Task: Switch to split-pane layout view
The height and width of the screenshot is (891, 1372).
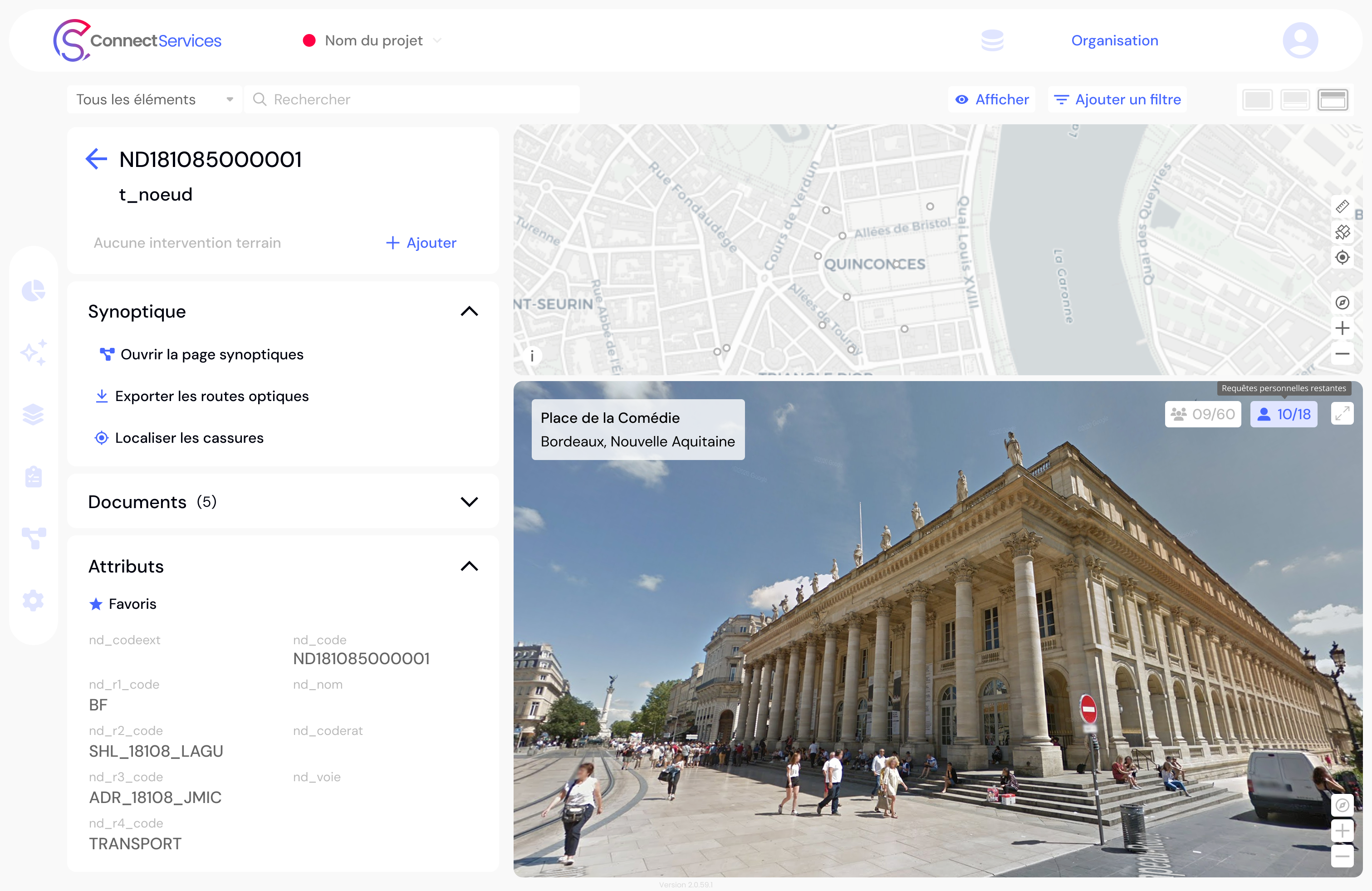Action: click(x=1295, y=100)
